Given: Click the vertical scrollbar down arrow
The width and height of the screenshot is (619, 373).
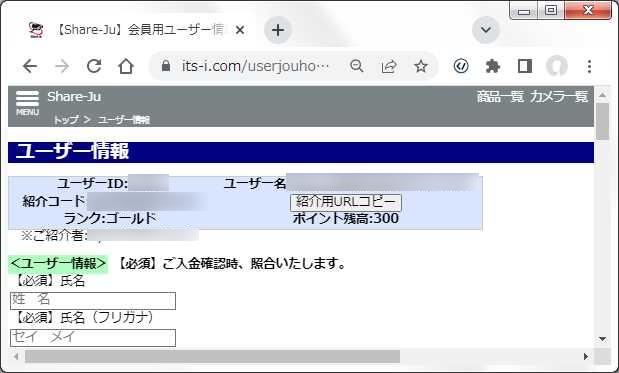Looking at the screenshot, I should 602,339.
